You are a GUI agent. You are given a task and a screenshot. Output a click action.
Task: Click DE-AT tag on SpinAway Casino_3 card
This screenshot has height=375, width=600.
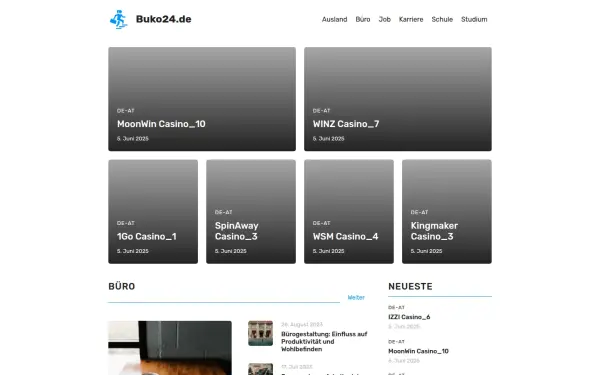(223, 212)
